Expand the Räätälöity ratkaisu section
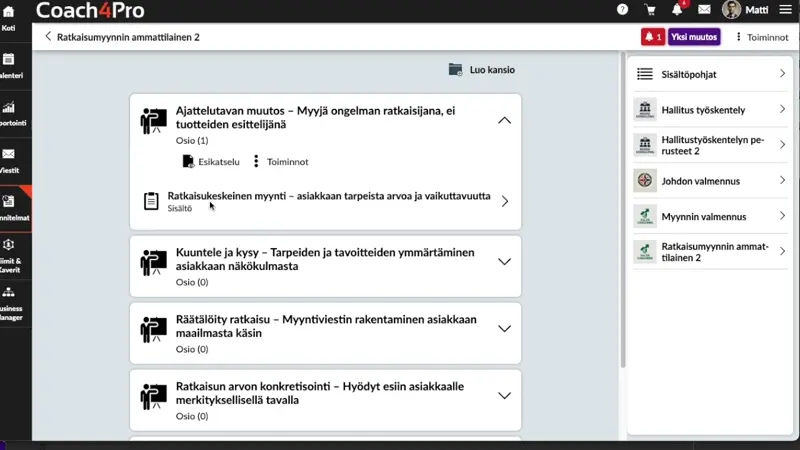 click(x=504, y=329)
